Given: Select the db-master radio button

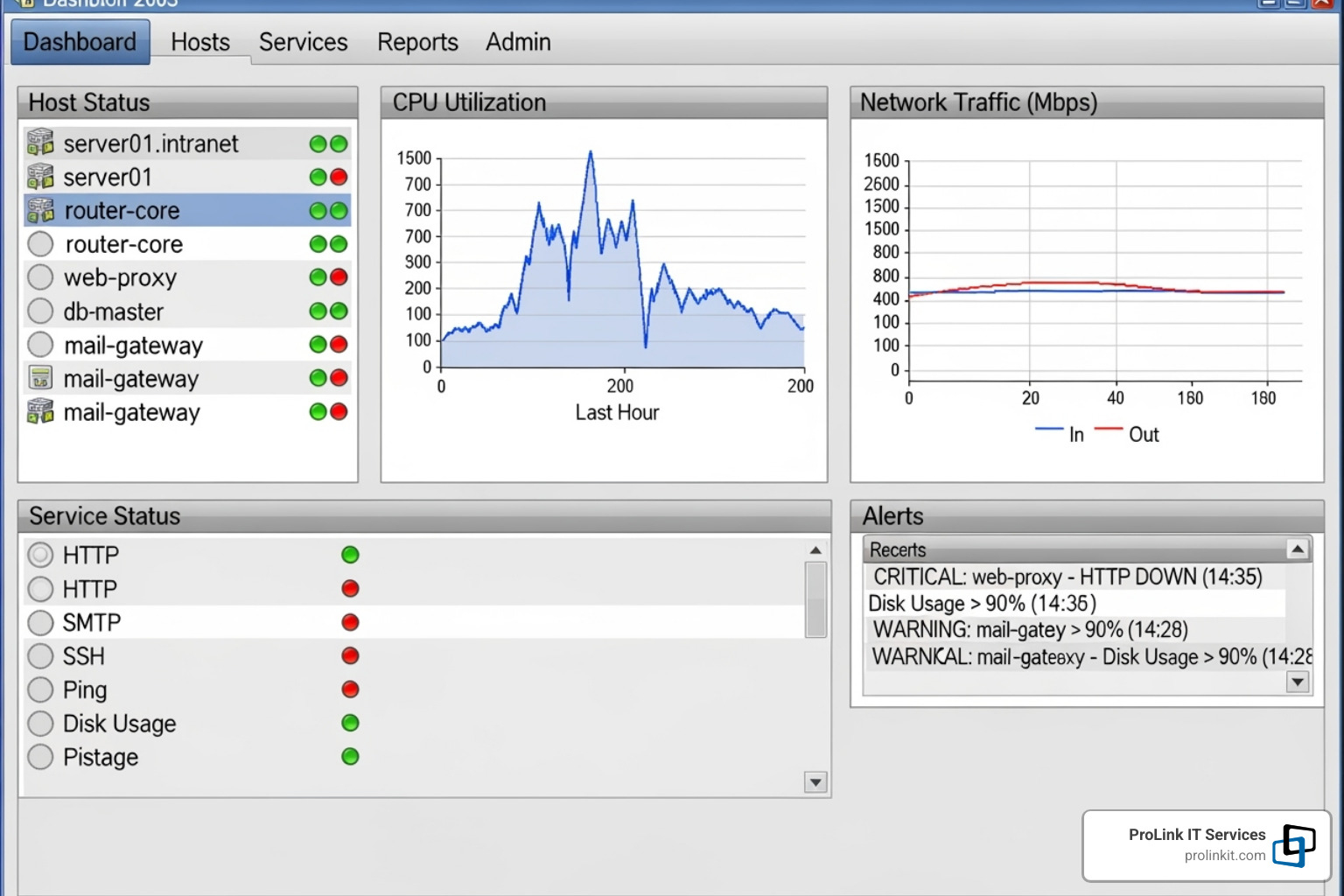Looking at the screenshot, I should point(40,311).
